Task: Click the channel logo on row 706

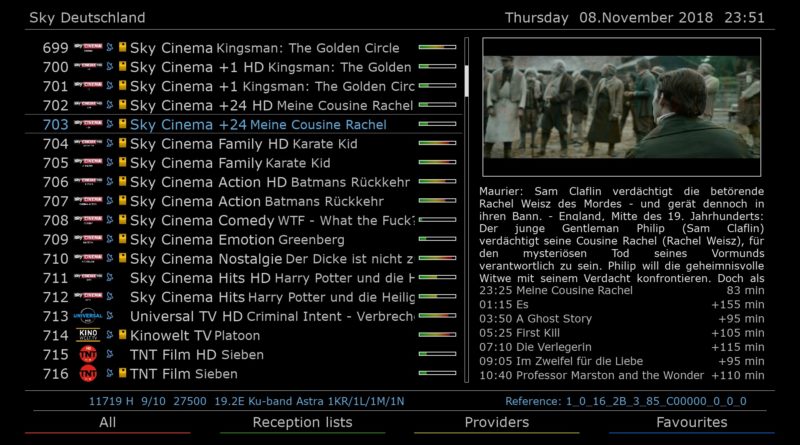Action: [88, 182]
